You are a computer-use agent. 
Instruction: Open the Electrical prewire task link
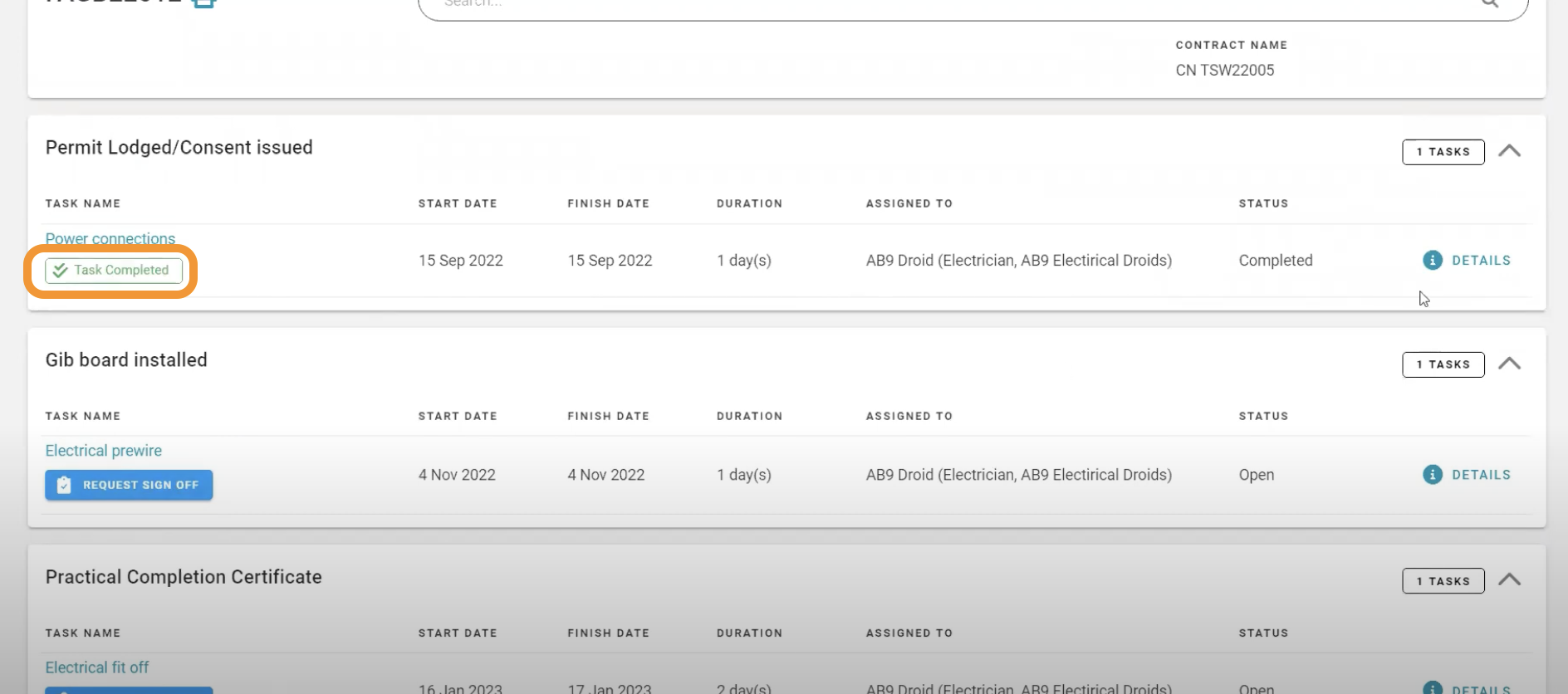pos(104,451)
